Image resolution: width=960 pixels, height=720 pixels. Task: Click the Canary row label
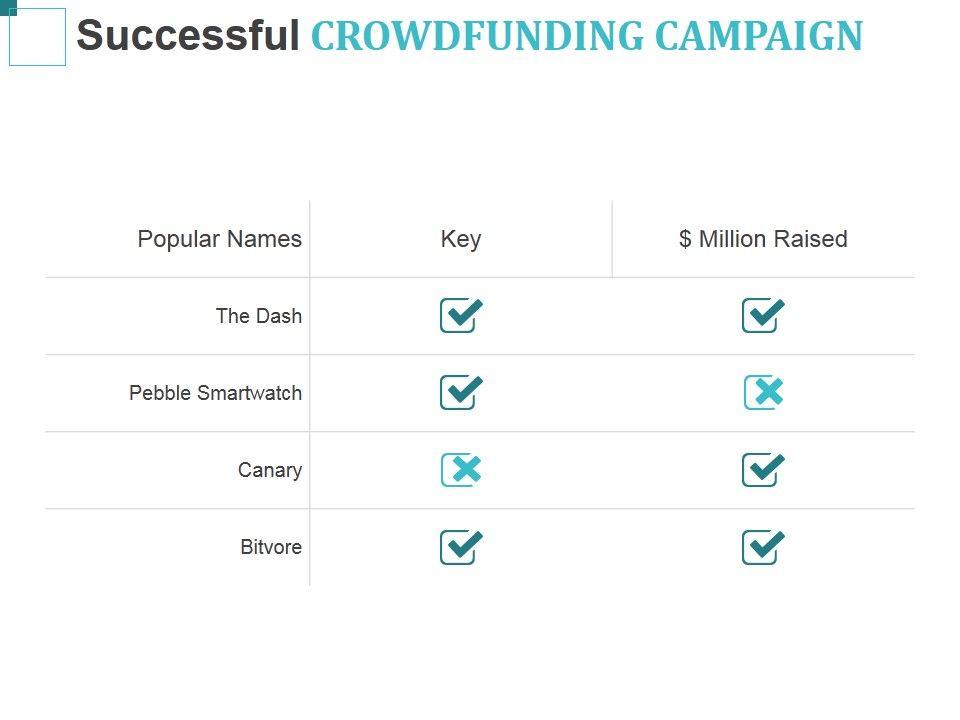coord(270,470)
